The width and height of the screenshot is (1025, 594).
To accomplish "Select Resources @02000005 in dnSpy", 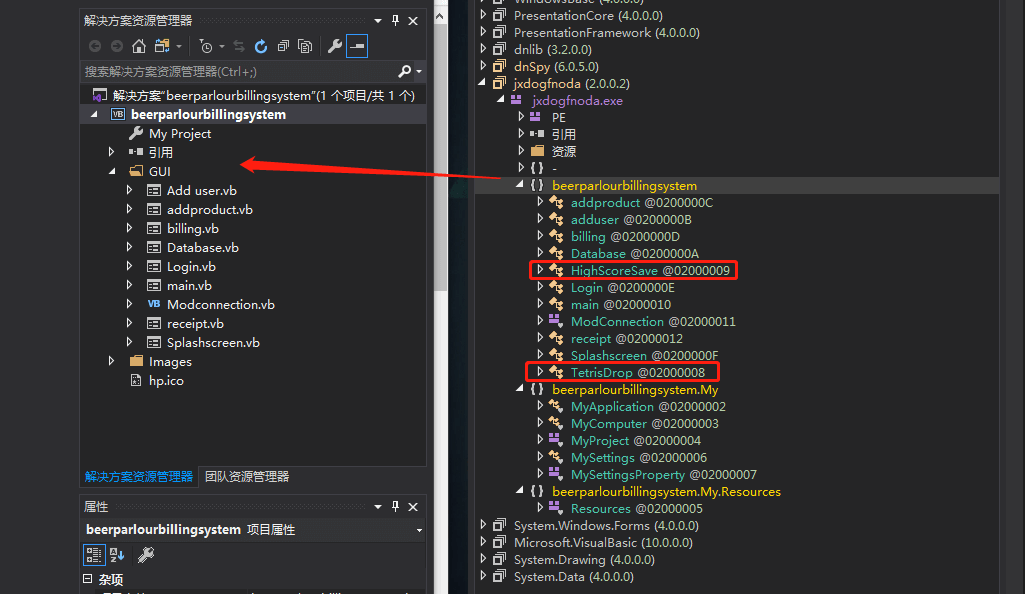I will click(637, 508).
